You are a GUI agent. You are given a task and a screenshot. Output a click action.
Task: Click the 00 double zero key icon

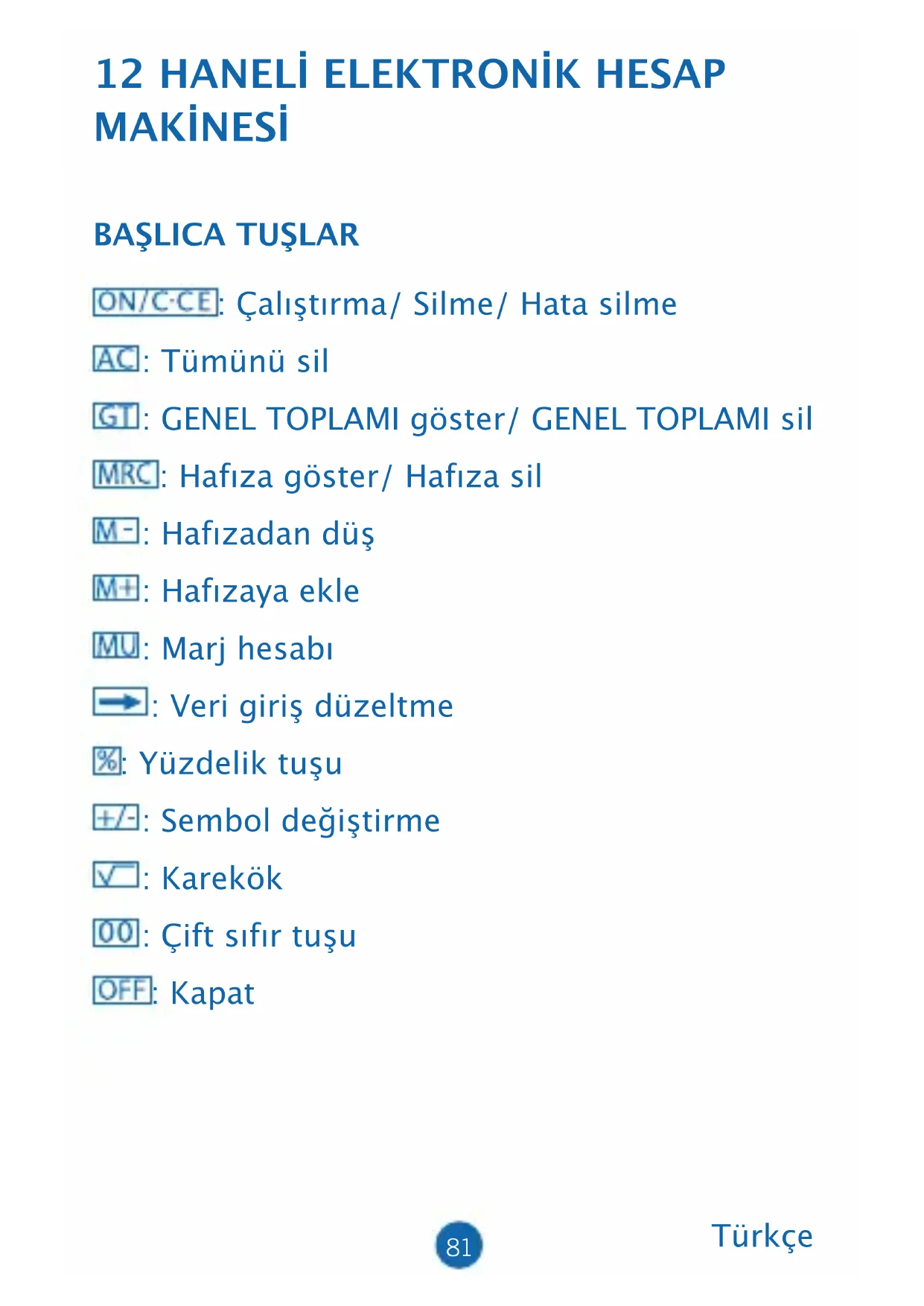[116, 933]
